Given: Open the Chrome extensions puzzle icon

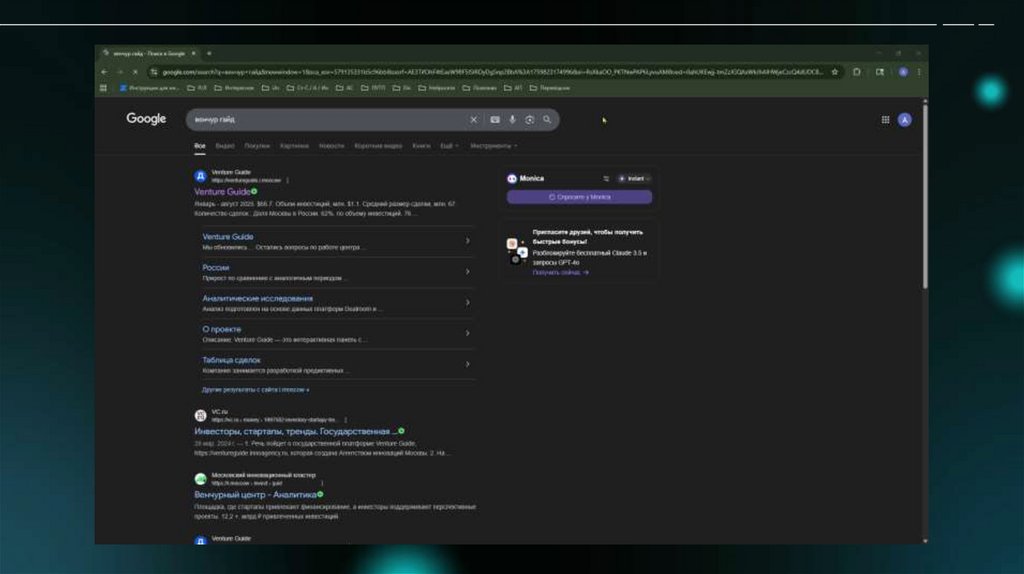Looking at the screenshot, I should [x=857, y=72].
